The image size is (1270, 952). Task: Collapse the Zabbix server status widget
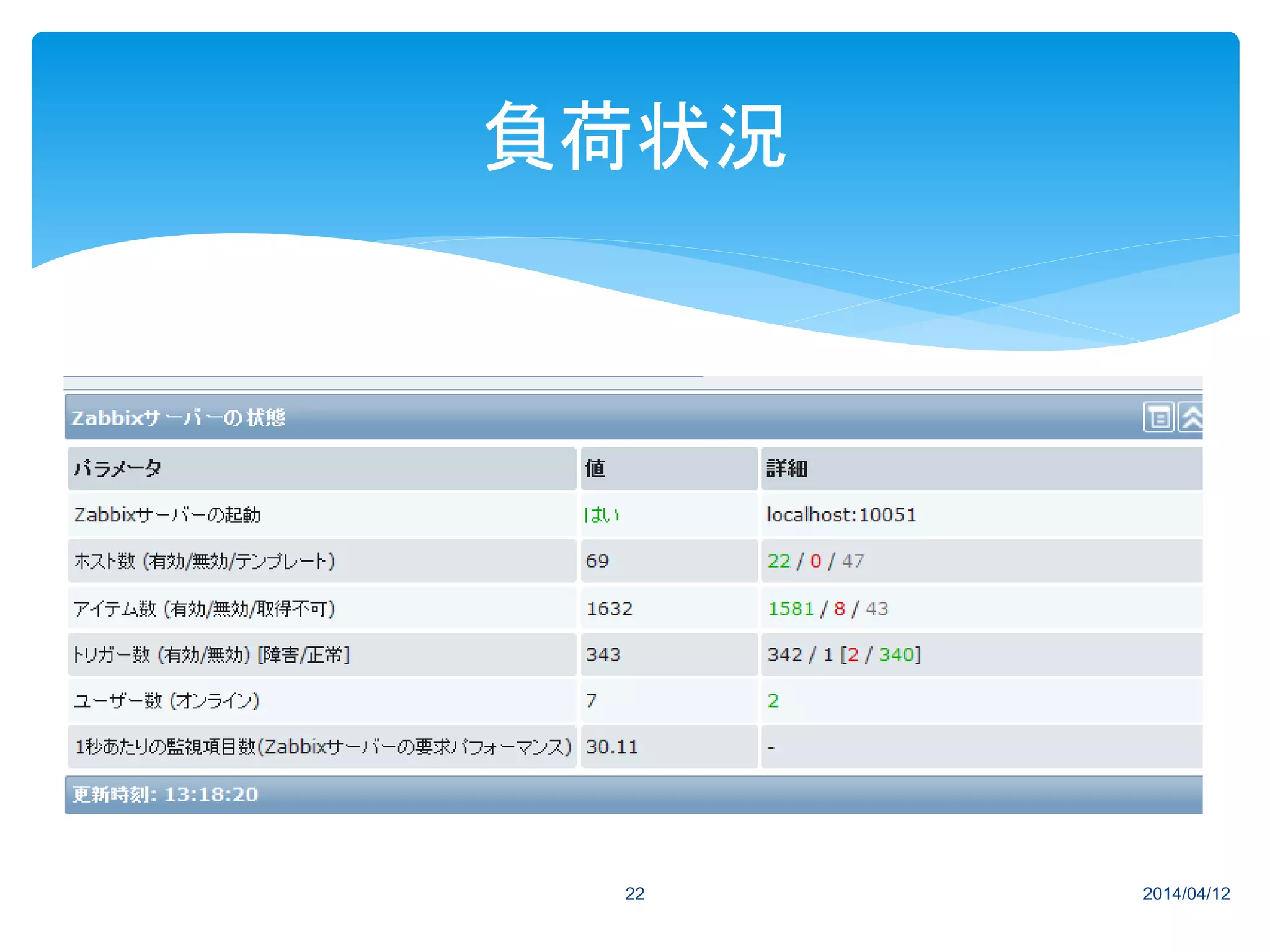point(1191,416)
